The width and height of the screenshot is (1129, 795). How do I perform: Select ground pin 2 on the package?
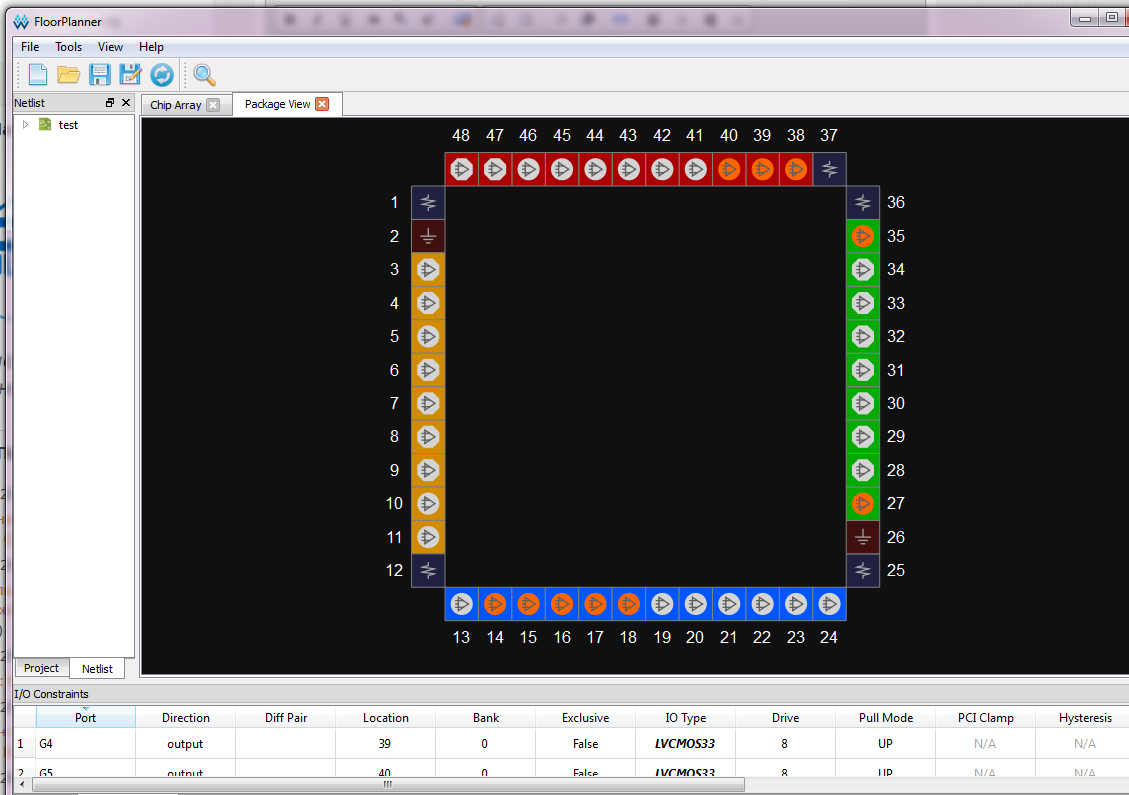[428, 236]
